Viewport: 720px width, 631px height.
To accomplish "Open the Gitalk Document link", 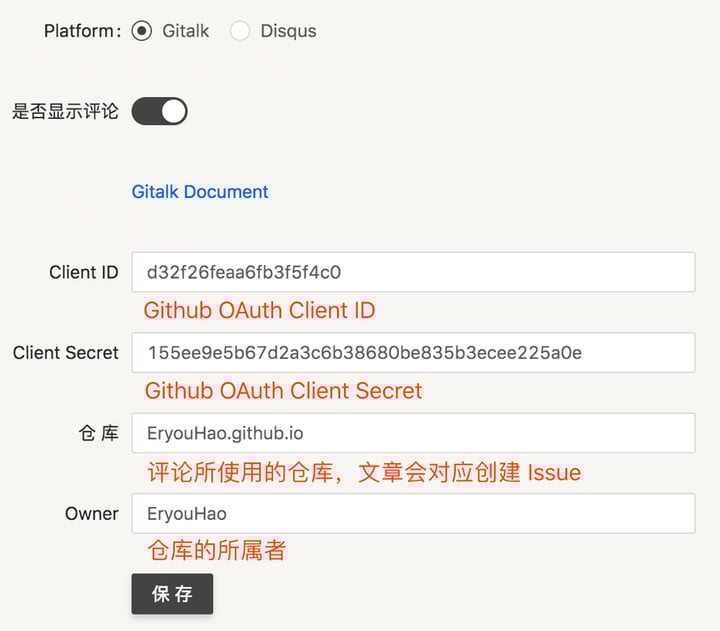I will 200,192.
